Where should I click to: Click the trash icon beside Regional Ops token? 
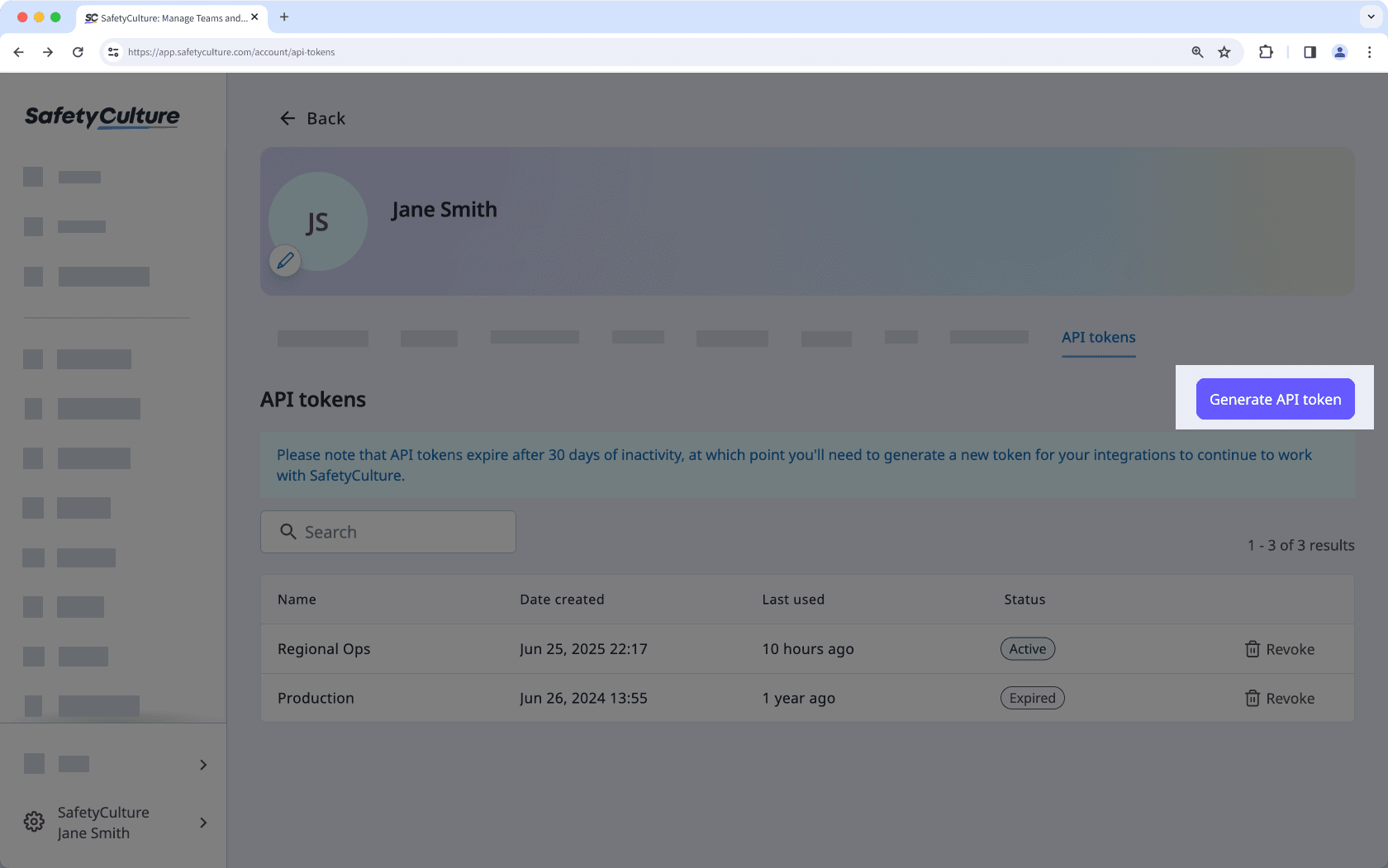1252,649
